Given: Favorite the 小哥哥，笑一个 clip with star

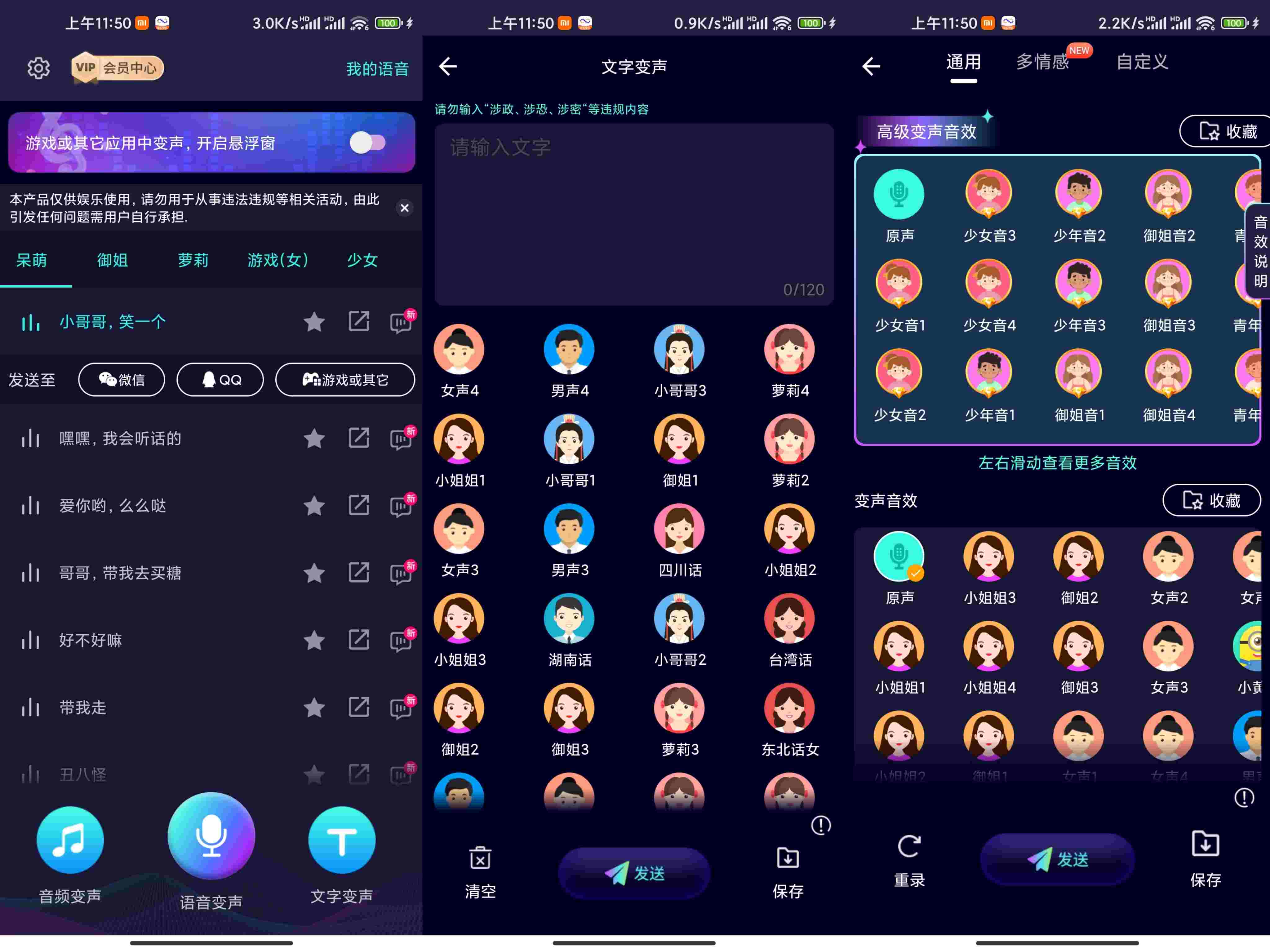Looking at the screenshot, I should point(314,322).
